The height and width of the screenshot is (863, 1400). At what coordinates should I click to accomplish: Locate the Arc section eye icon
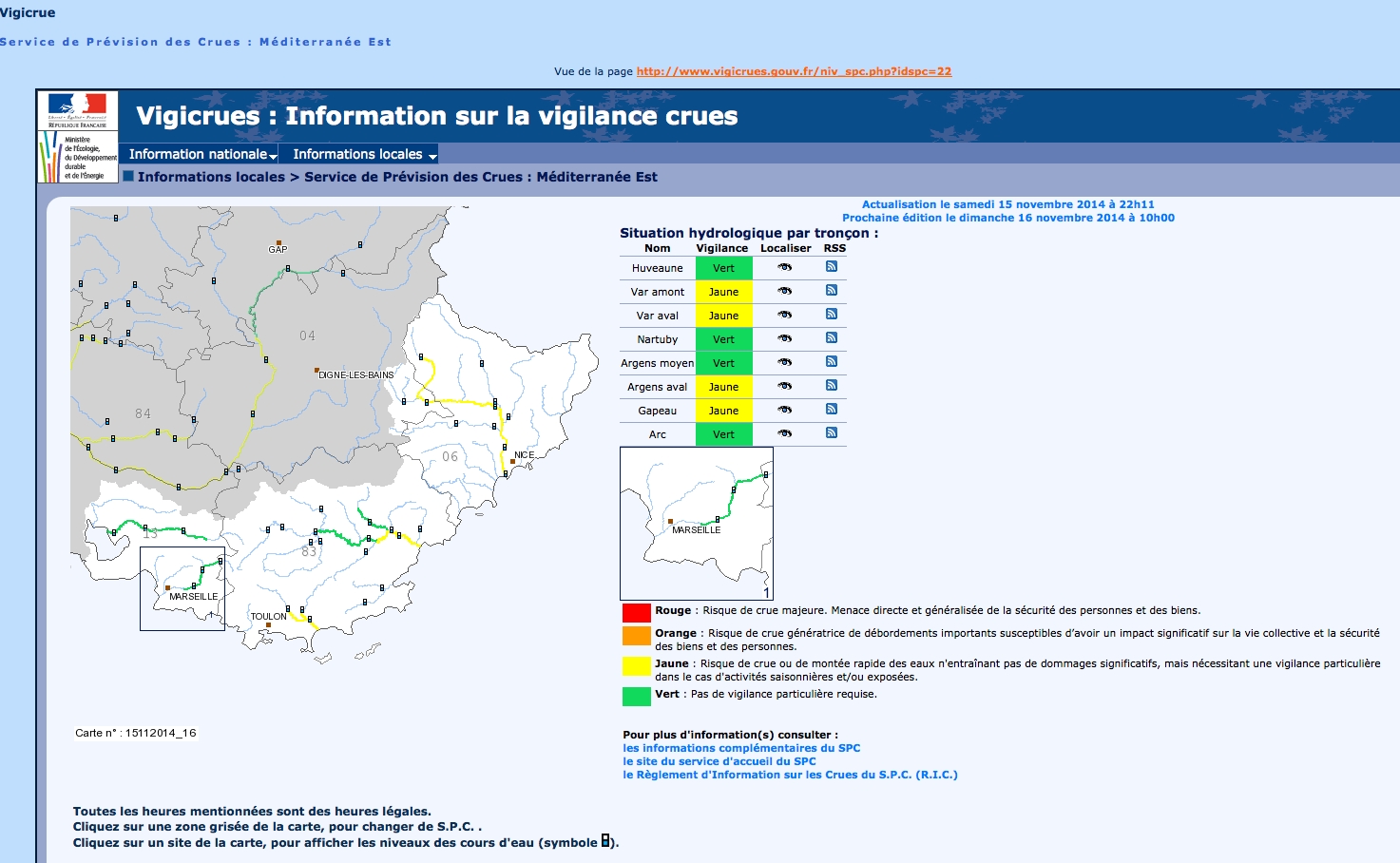coord(785,433)
